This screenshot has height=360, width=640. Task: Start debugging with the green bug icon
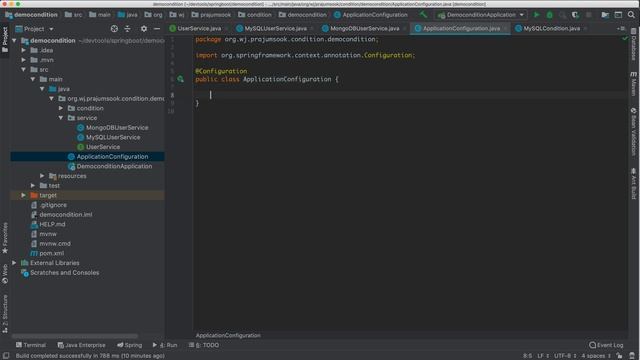[550, 15]
